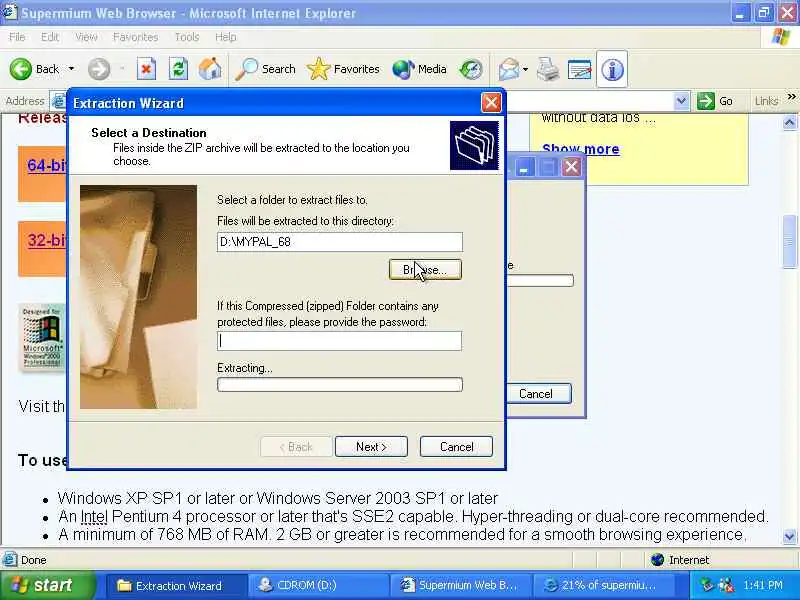Click the page icon next to Done
Viewport: 800px width, 600px height.
click(x=10, y=560)
